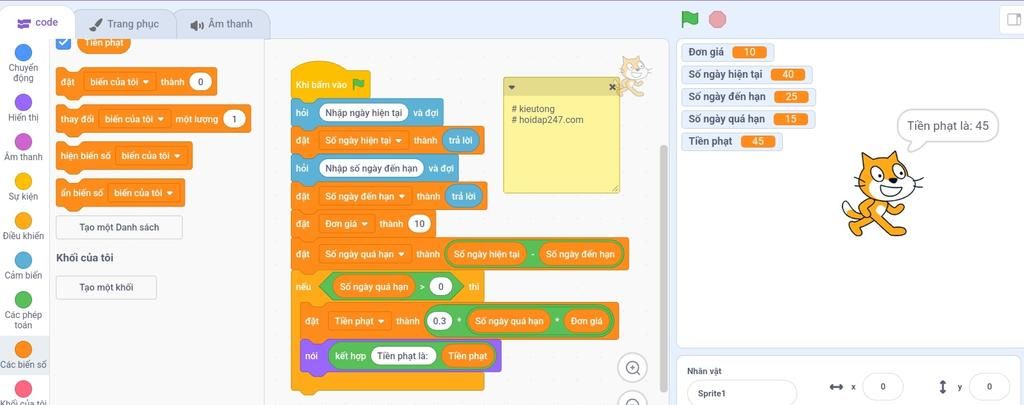The image size is (1024, 405).
Task: Open variable dropdown in palette đặt block
Action: pyautogui.click(x=120, y=82)
